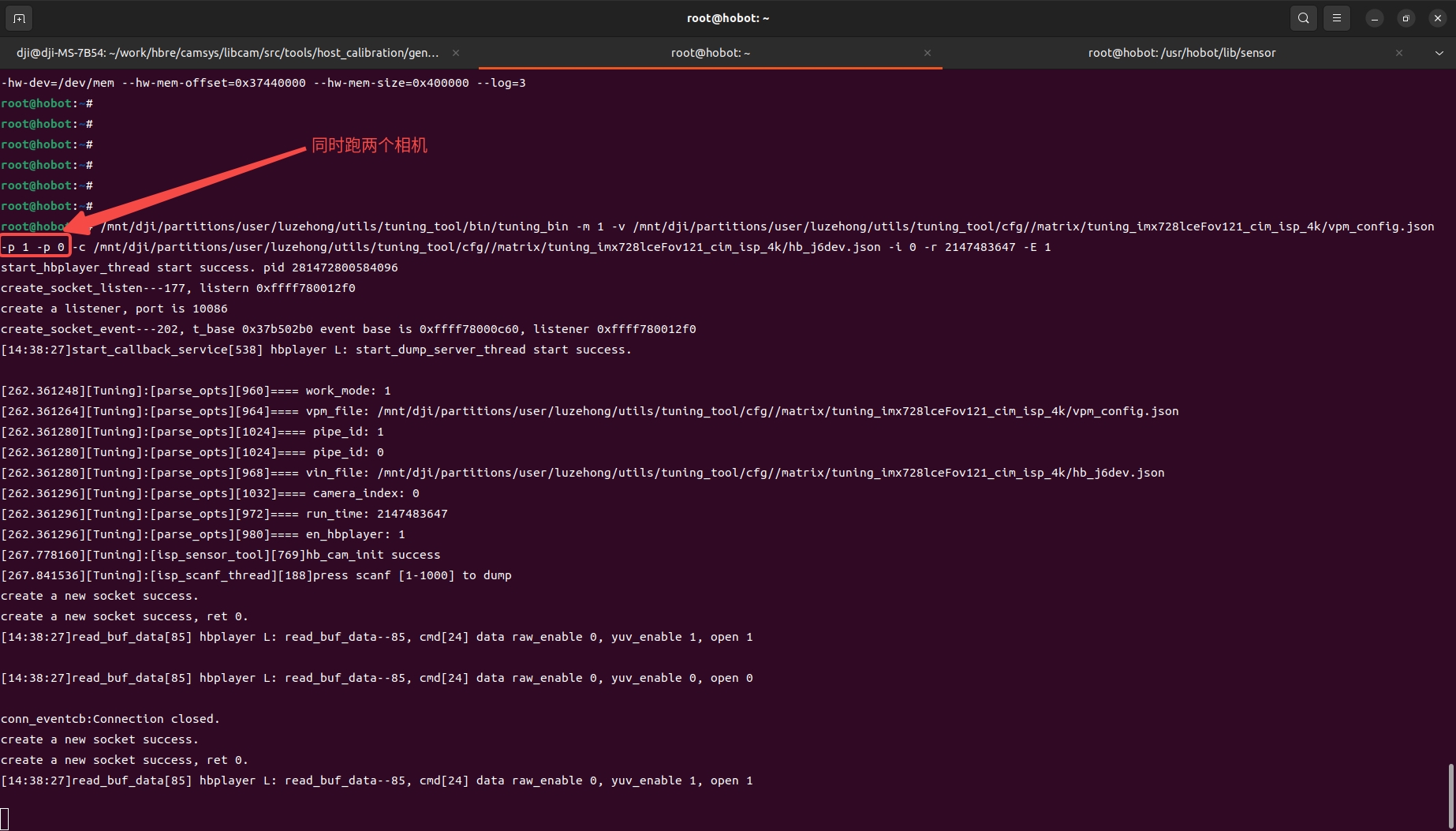
Task: Close the active root@hobot: ~ tab
Action: pos(927,53)
